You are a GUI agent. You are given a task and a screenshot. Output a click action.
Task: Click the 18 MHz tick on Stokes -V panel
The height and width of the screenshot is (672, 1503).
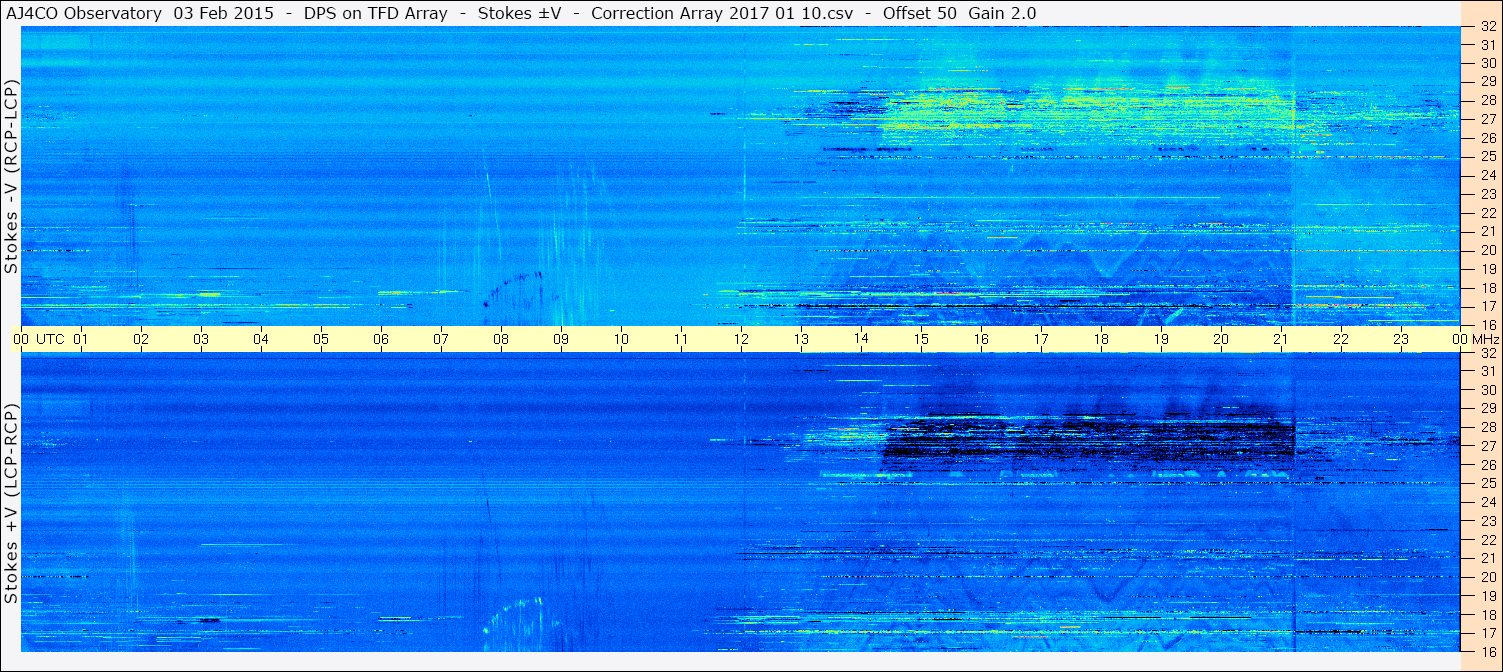coord(1487,288)
